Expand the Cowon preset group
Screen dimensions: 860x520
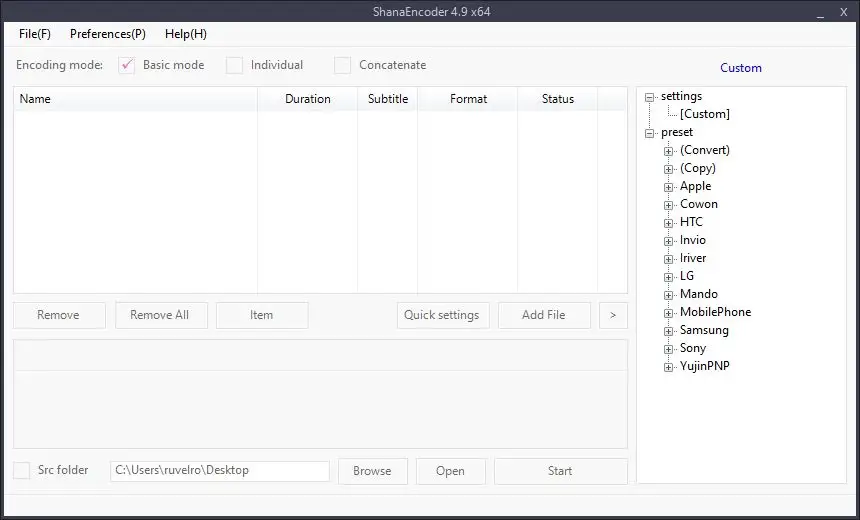(668, 205)
